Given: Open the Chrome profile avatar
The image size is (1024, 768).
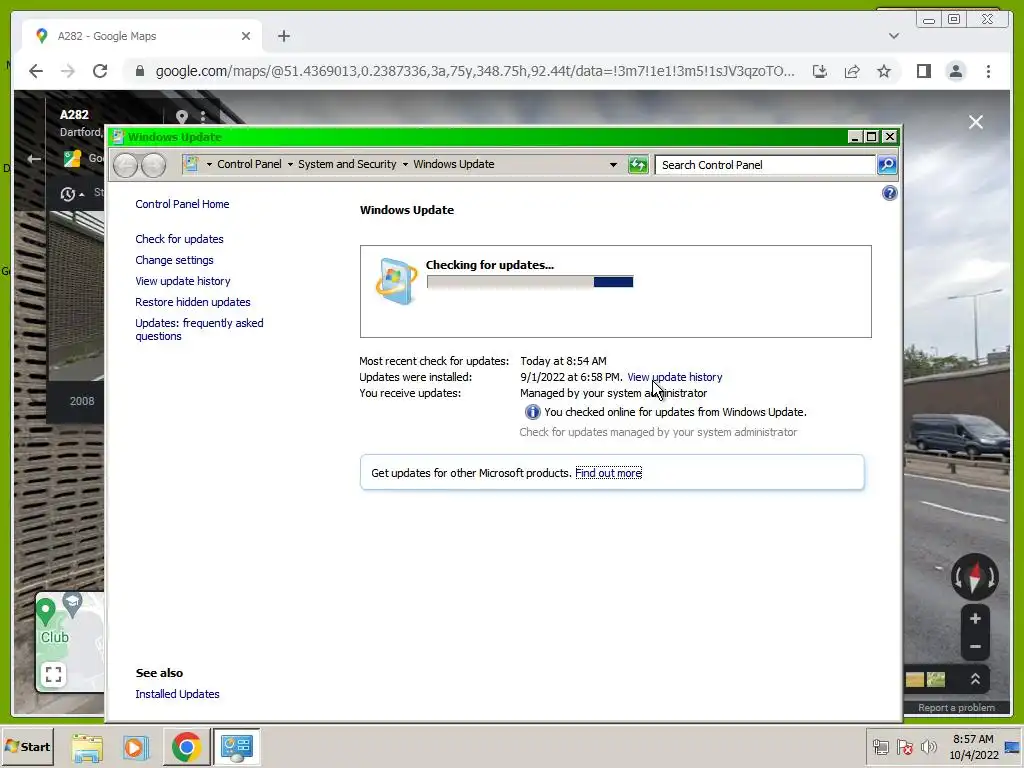Looking at the screenshot, I should 955,71.
